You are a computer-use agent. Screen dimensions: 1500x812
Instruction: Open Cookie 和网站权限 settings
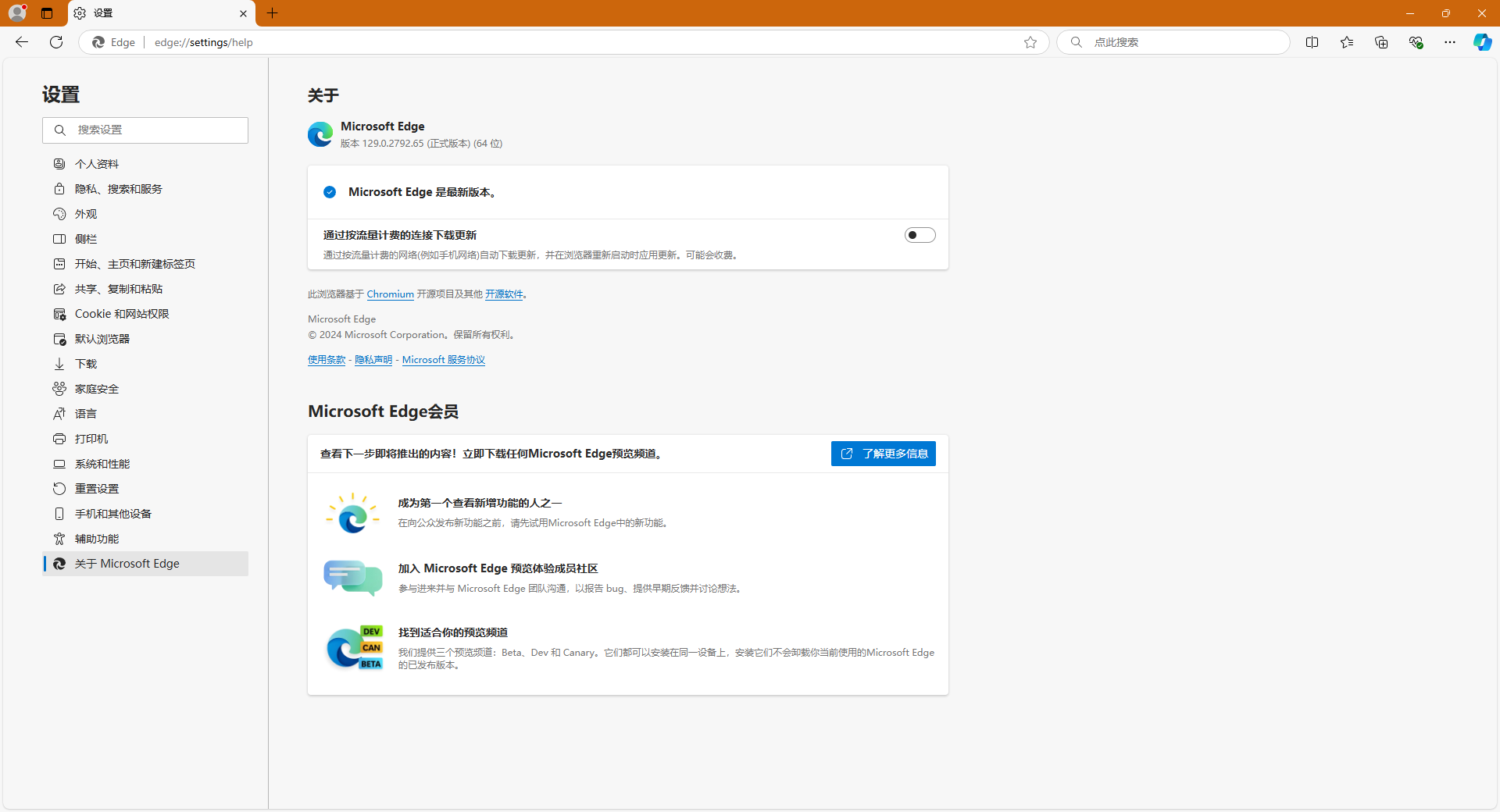click(x=145, y=314)
